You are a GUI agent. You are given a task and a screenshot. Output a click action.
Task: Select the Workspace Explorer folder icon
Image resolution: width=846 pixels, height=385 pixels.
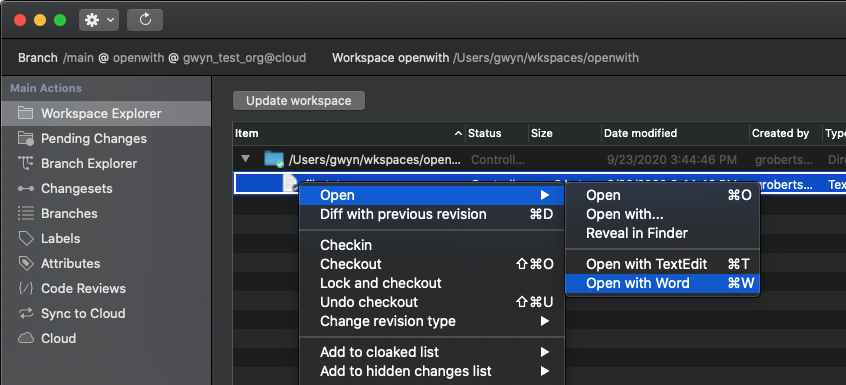(x=25, y=113)
